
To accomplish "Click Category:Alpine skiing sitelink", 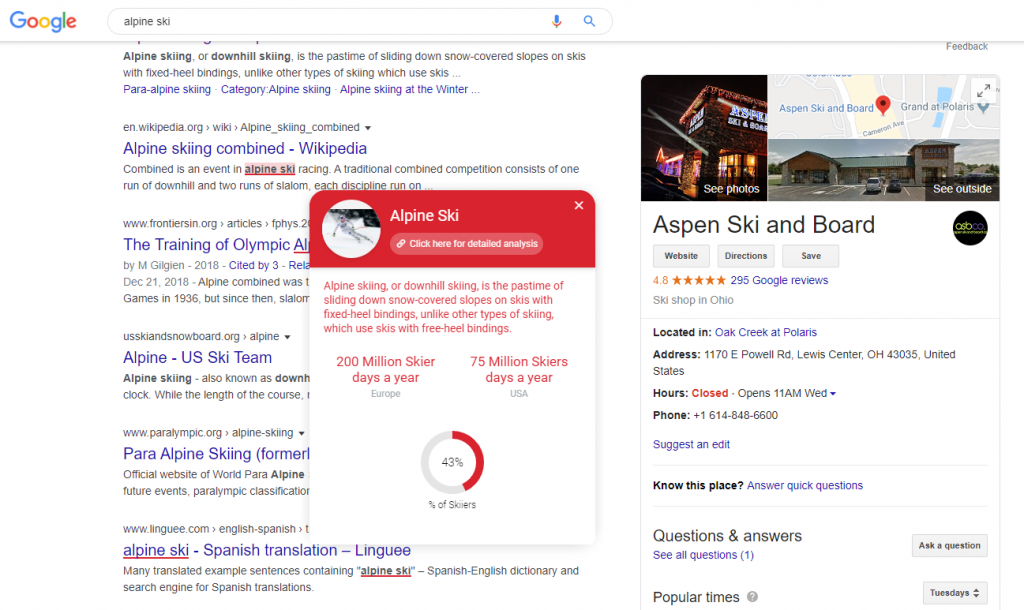I will click(x=276, y=89).
